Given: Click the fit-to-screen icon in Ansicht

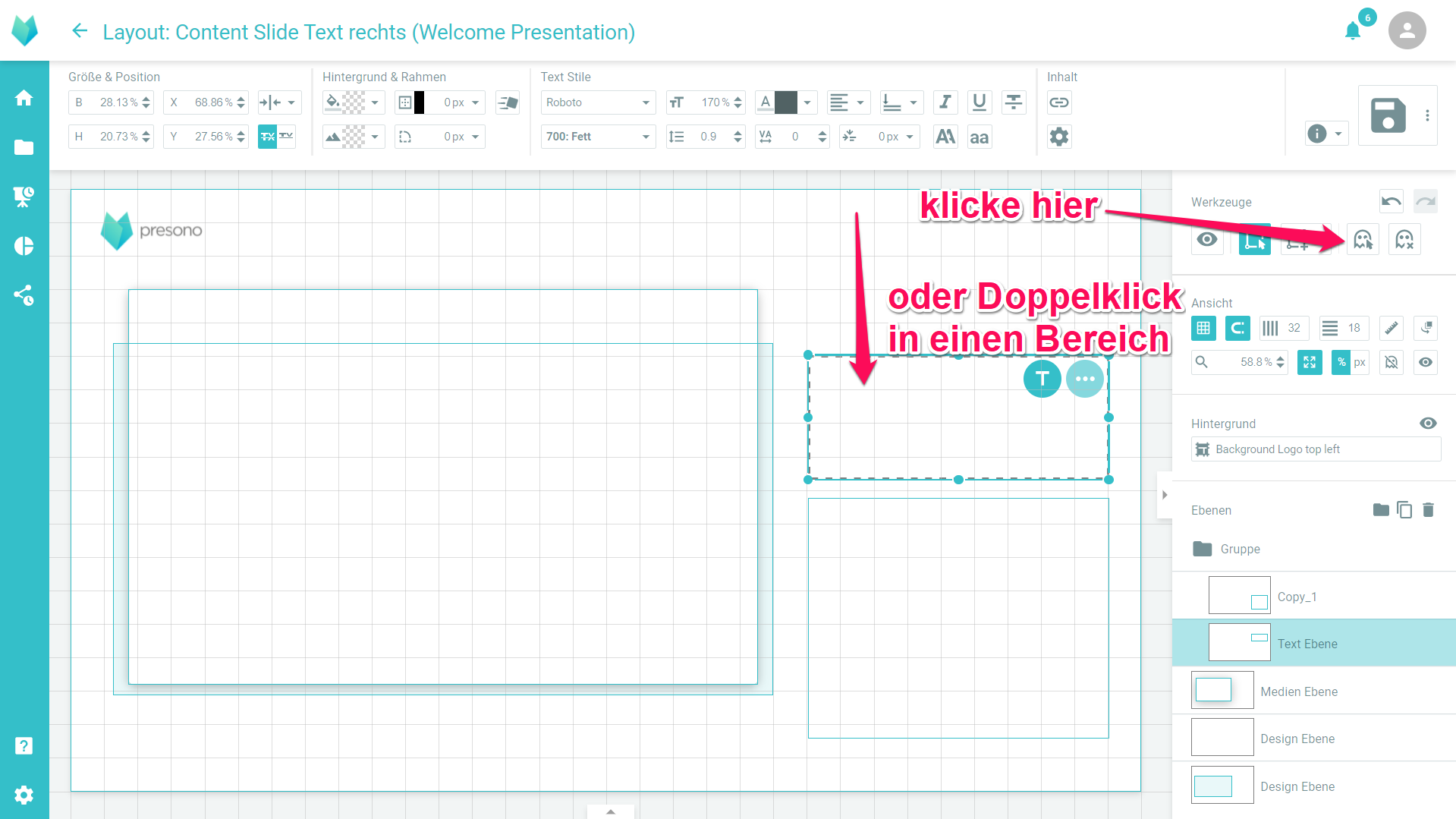Looking at the screenshot, I should [1310, 362].
